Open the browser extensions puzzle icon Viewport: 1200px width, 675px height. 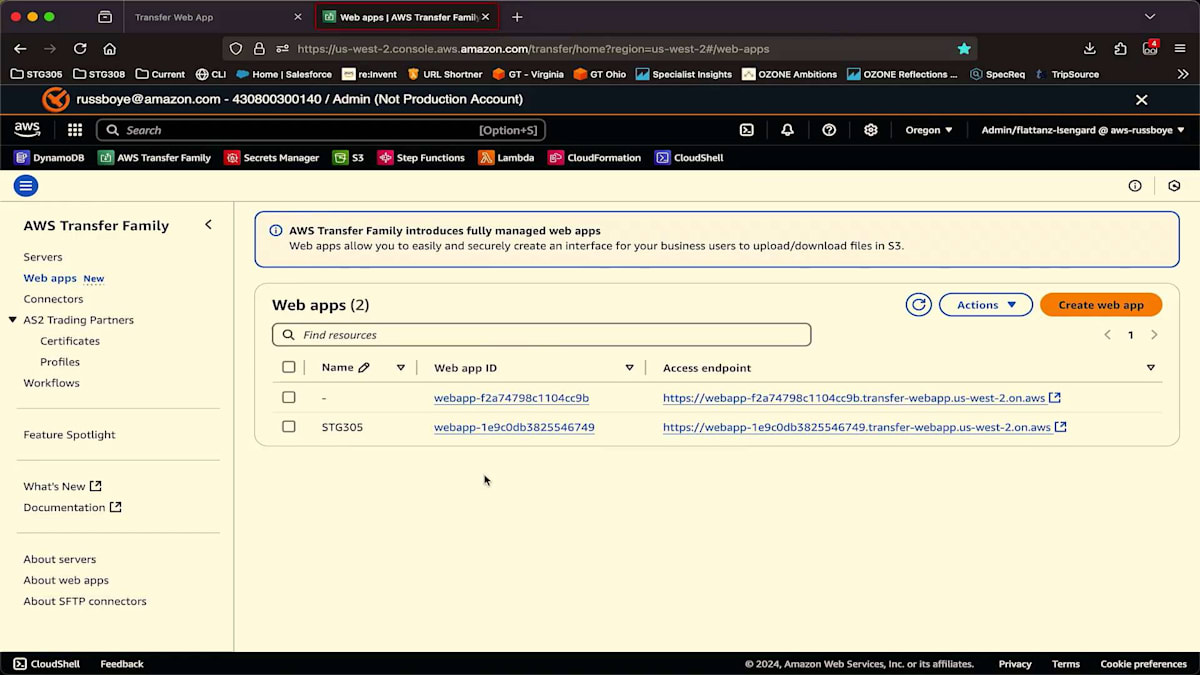1121,48
